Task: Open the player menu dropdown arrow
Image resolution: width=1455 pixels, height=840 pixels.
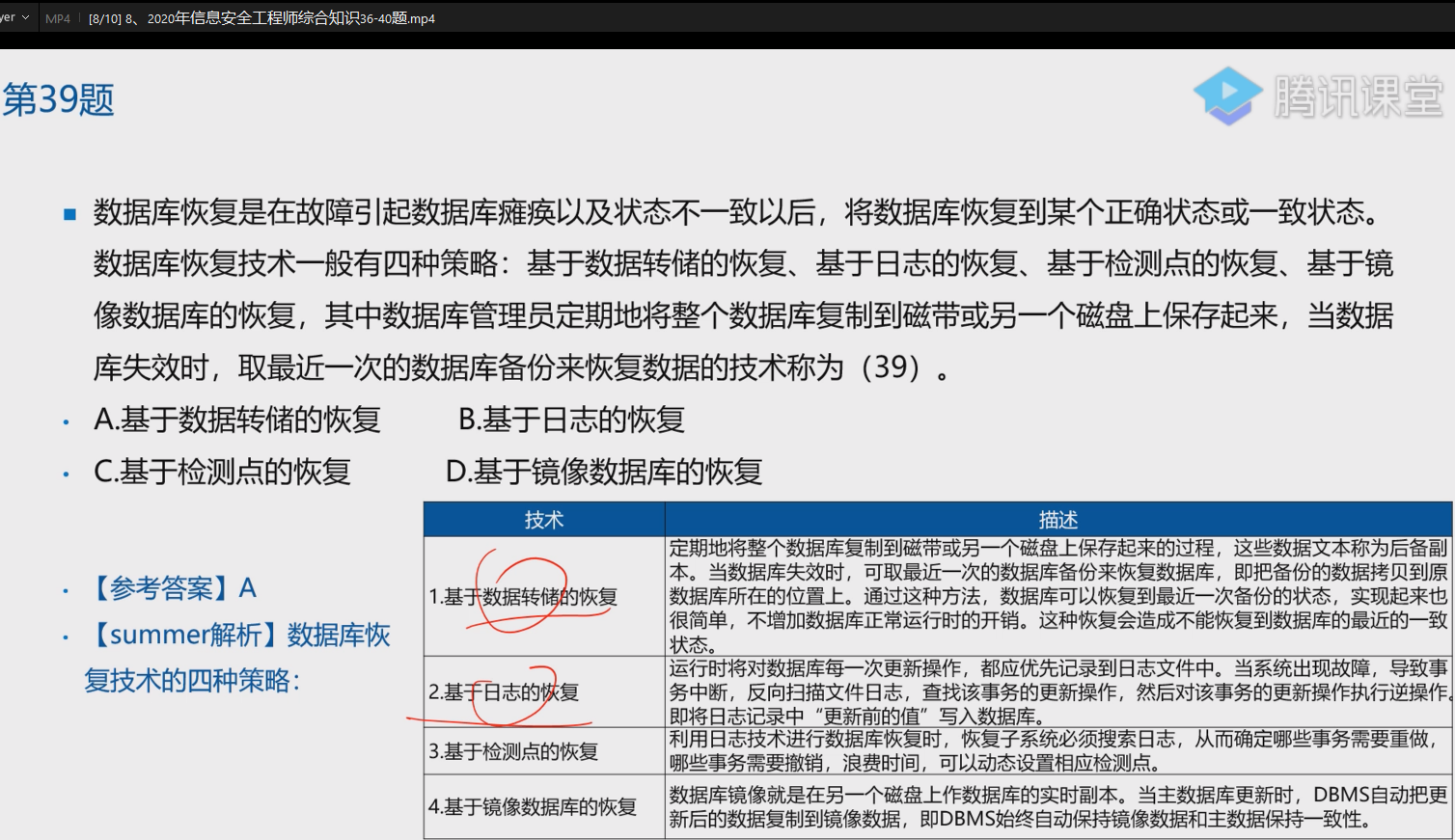Action: [x=25, y=17]
